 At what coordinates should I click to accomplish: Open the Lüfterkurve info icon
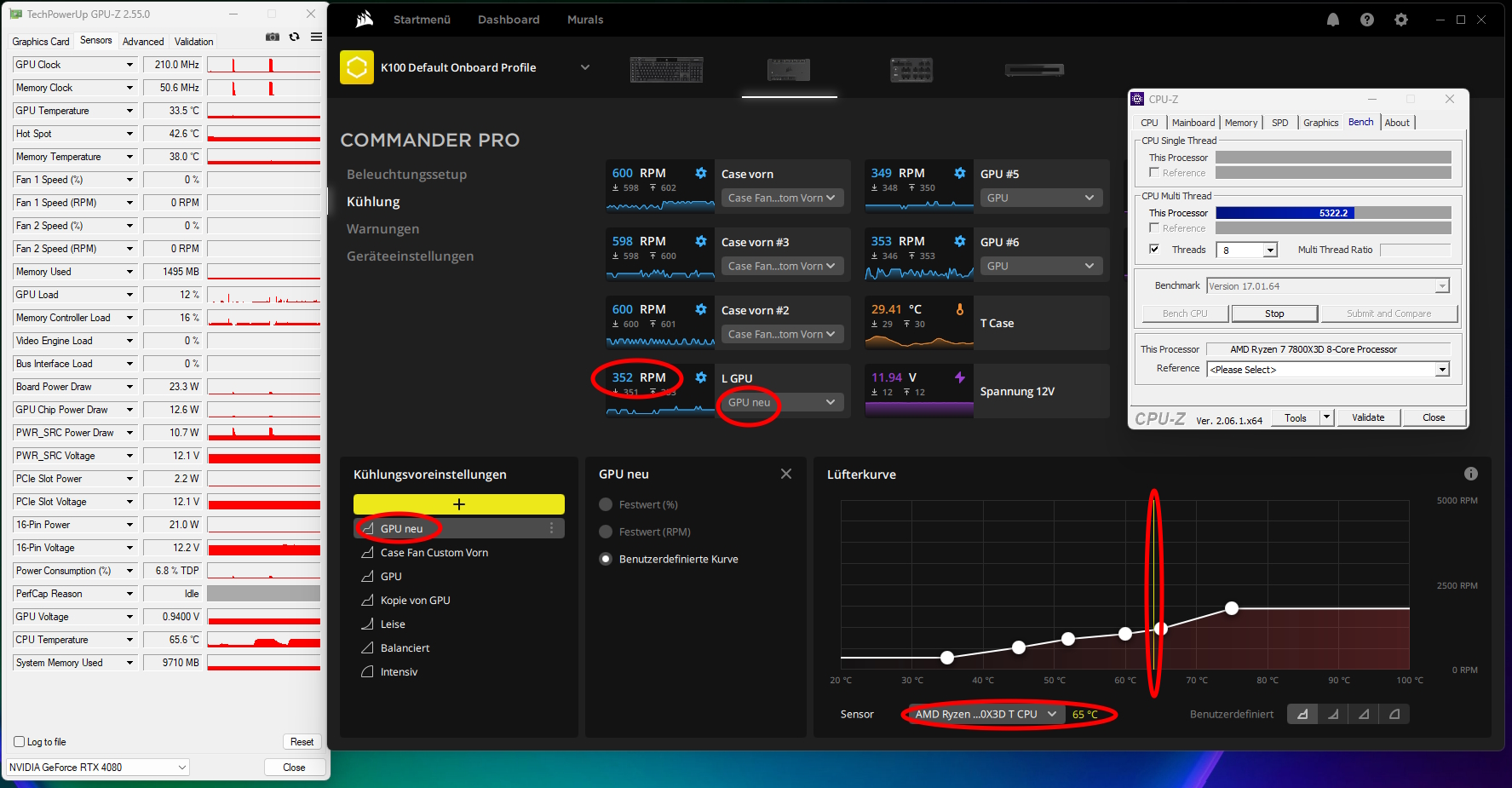tap(1471, 474)
